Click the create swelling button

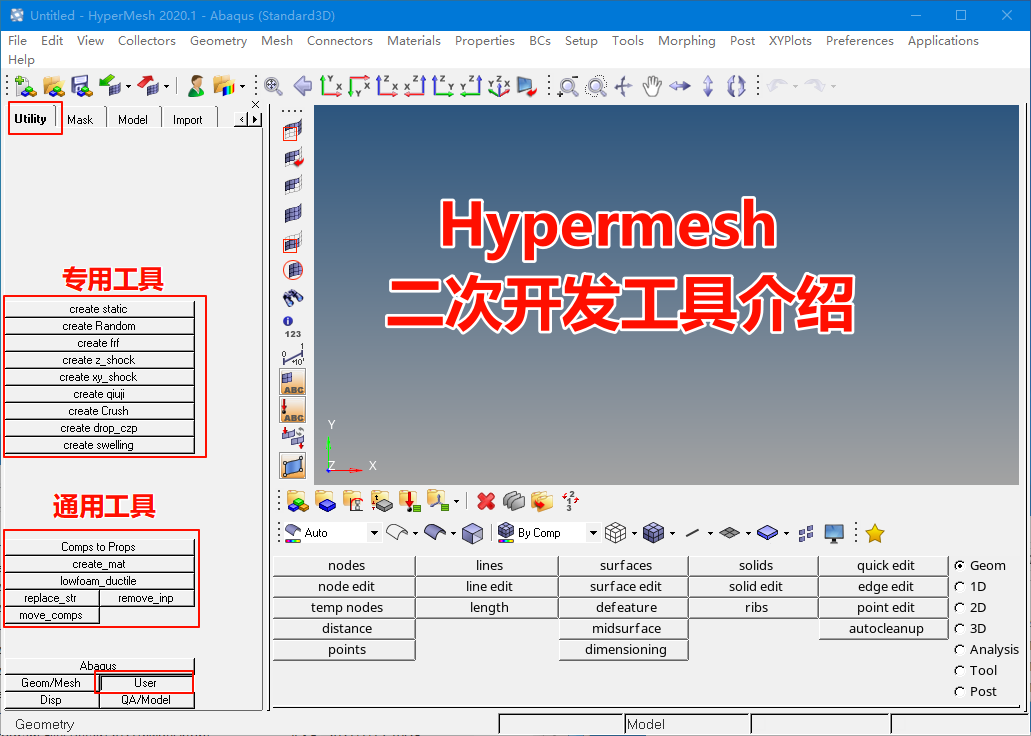pos(99,445)
